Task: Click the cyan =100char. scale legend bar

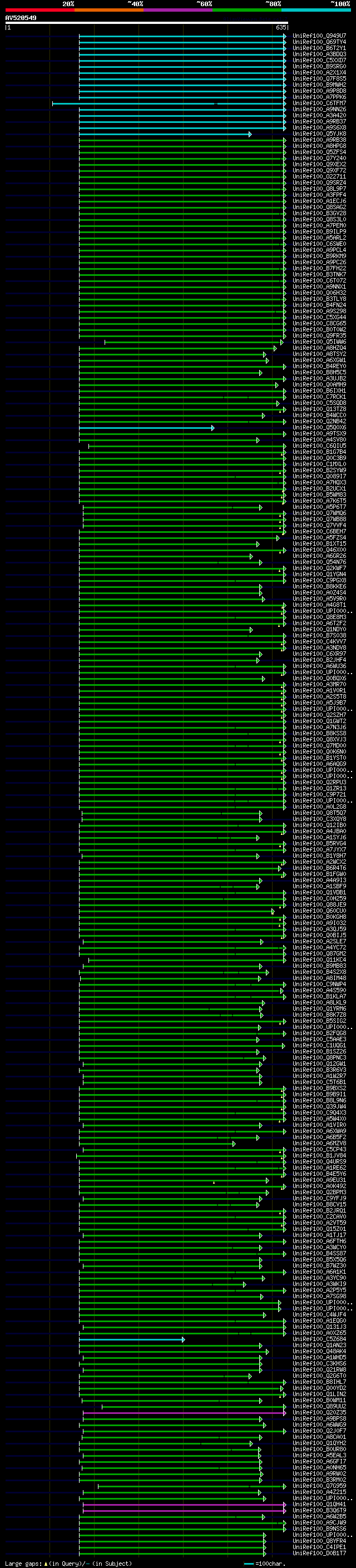Action: pyautogui.click(x=249, y=1564)
